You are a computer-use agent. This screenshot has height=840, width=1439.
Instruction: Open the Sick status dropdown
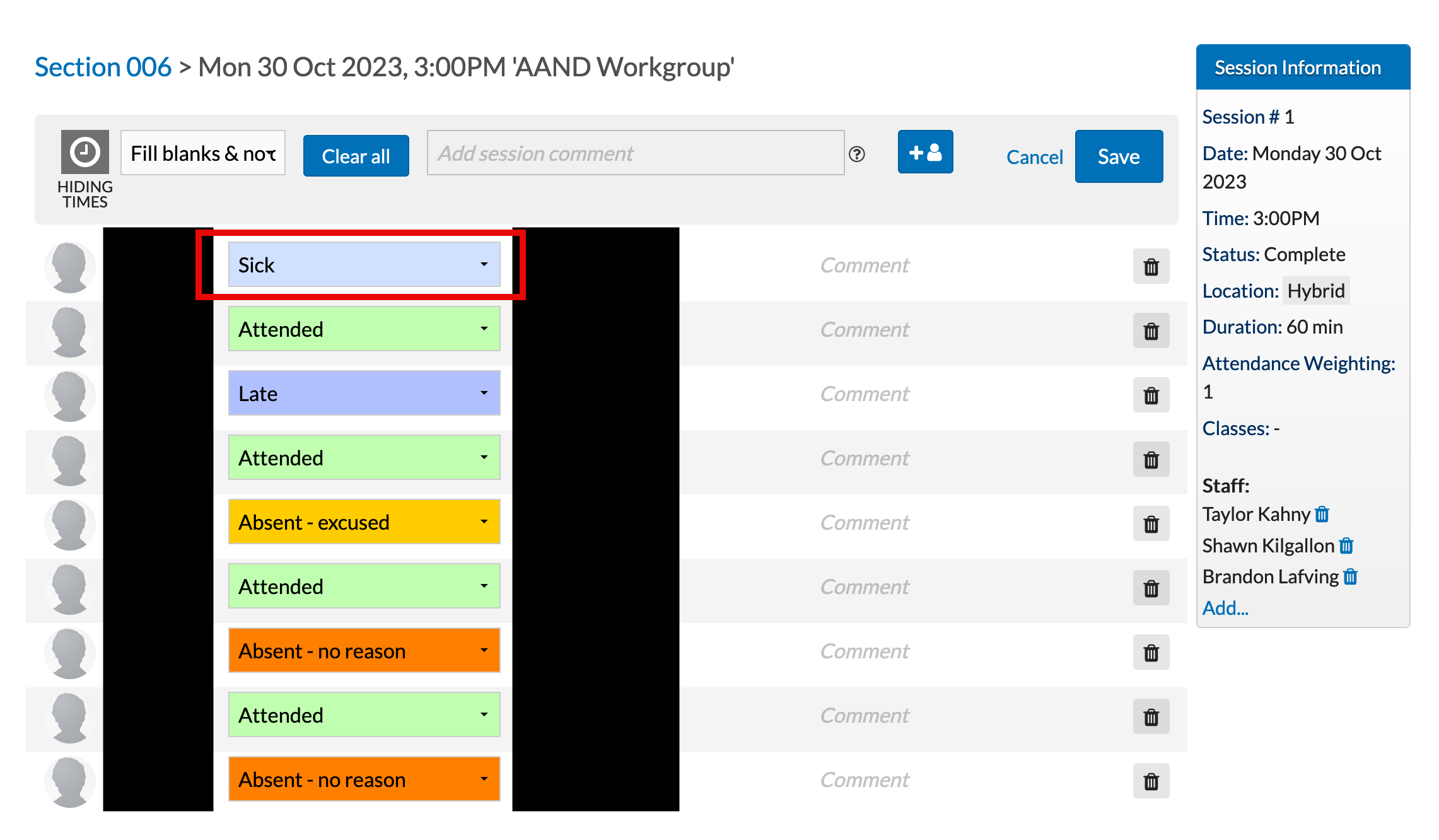click(364, 265)
